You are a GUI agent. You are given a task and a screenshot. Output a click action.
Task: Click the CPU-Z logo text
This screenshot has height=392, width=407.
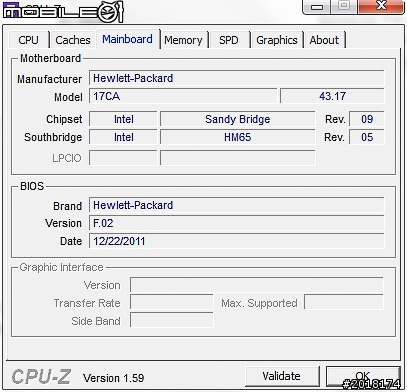41,377
